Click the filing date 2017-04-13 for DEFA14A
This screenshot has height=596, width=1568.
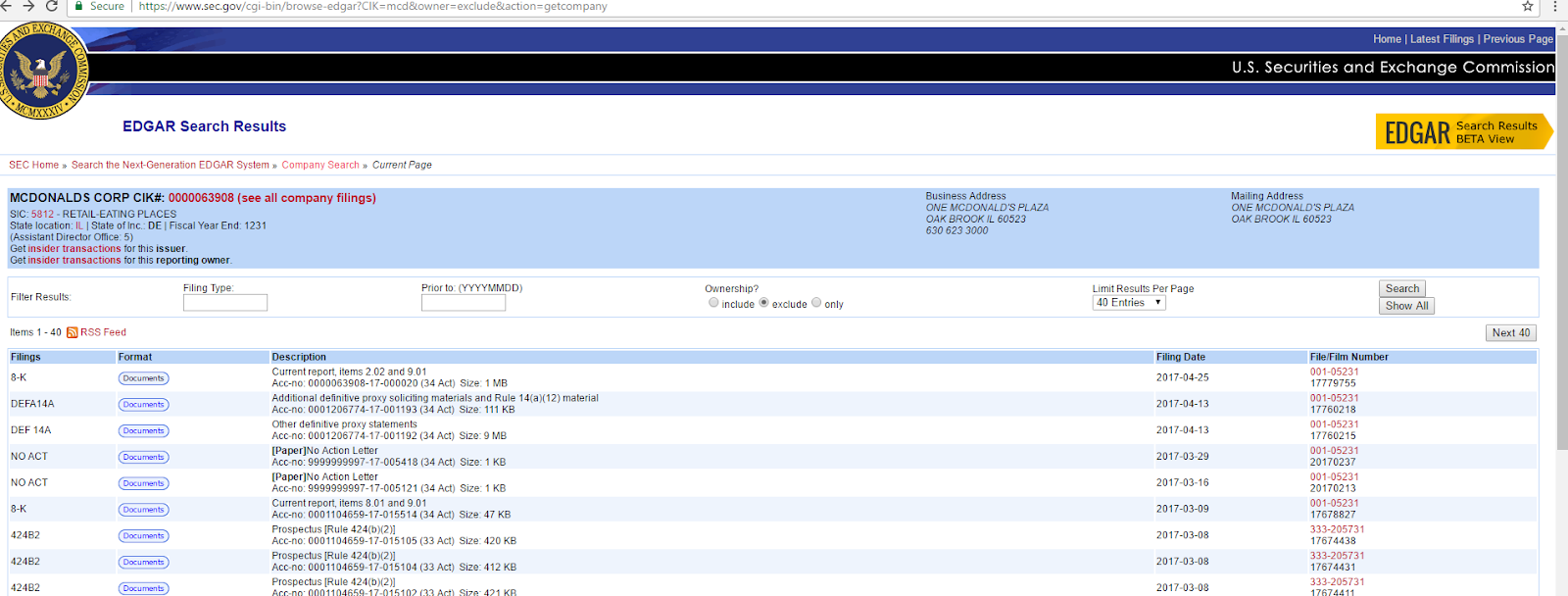(1182, 404)
